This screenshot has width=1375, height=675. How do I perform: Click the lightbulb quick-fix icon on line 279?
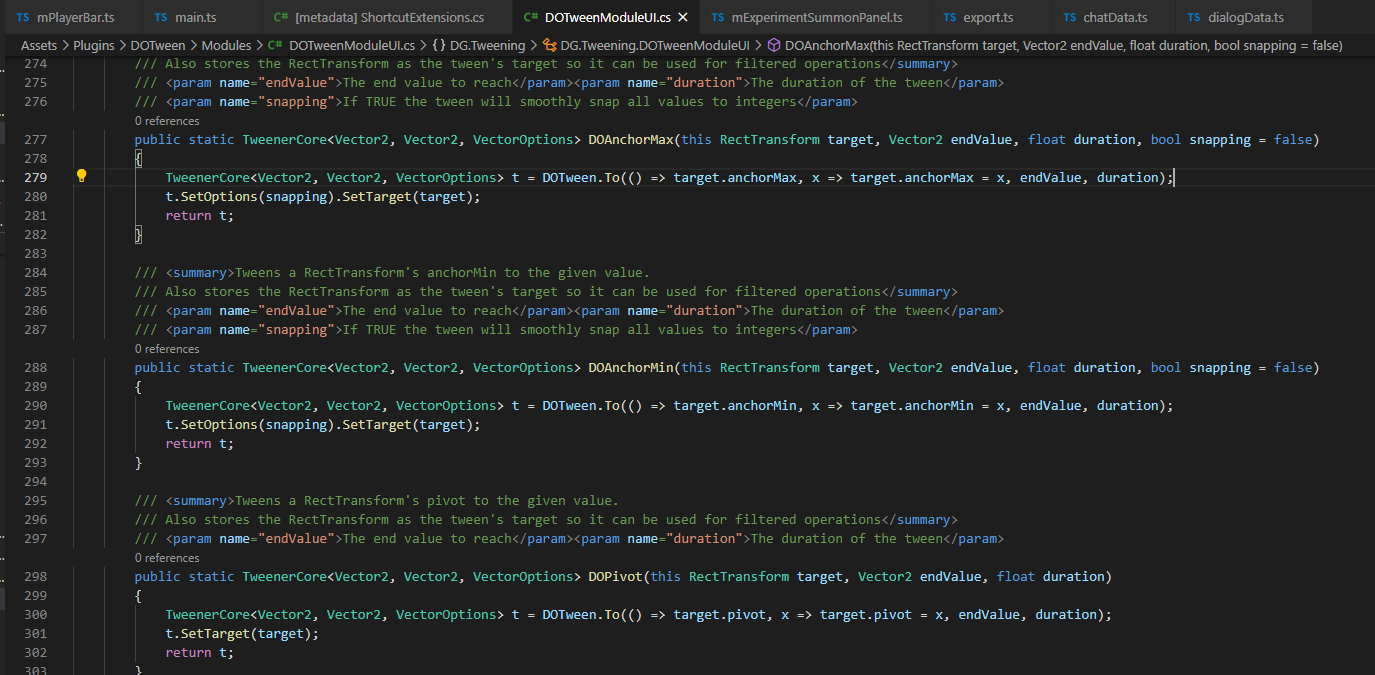point(81,175)
